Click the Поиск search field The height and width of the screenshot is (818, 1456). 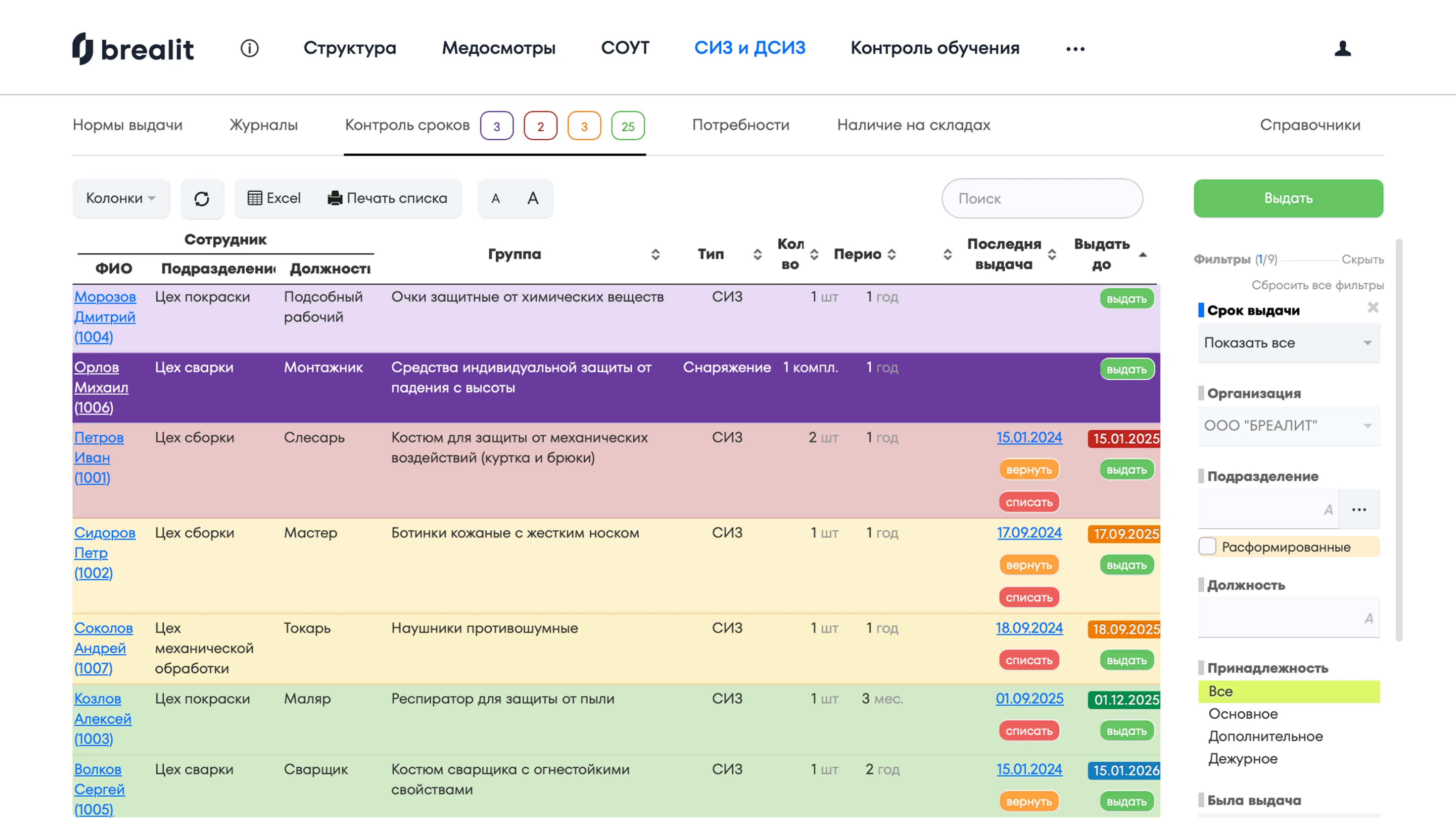click(1042, 198)
